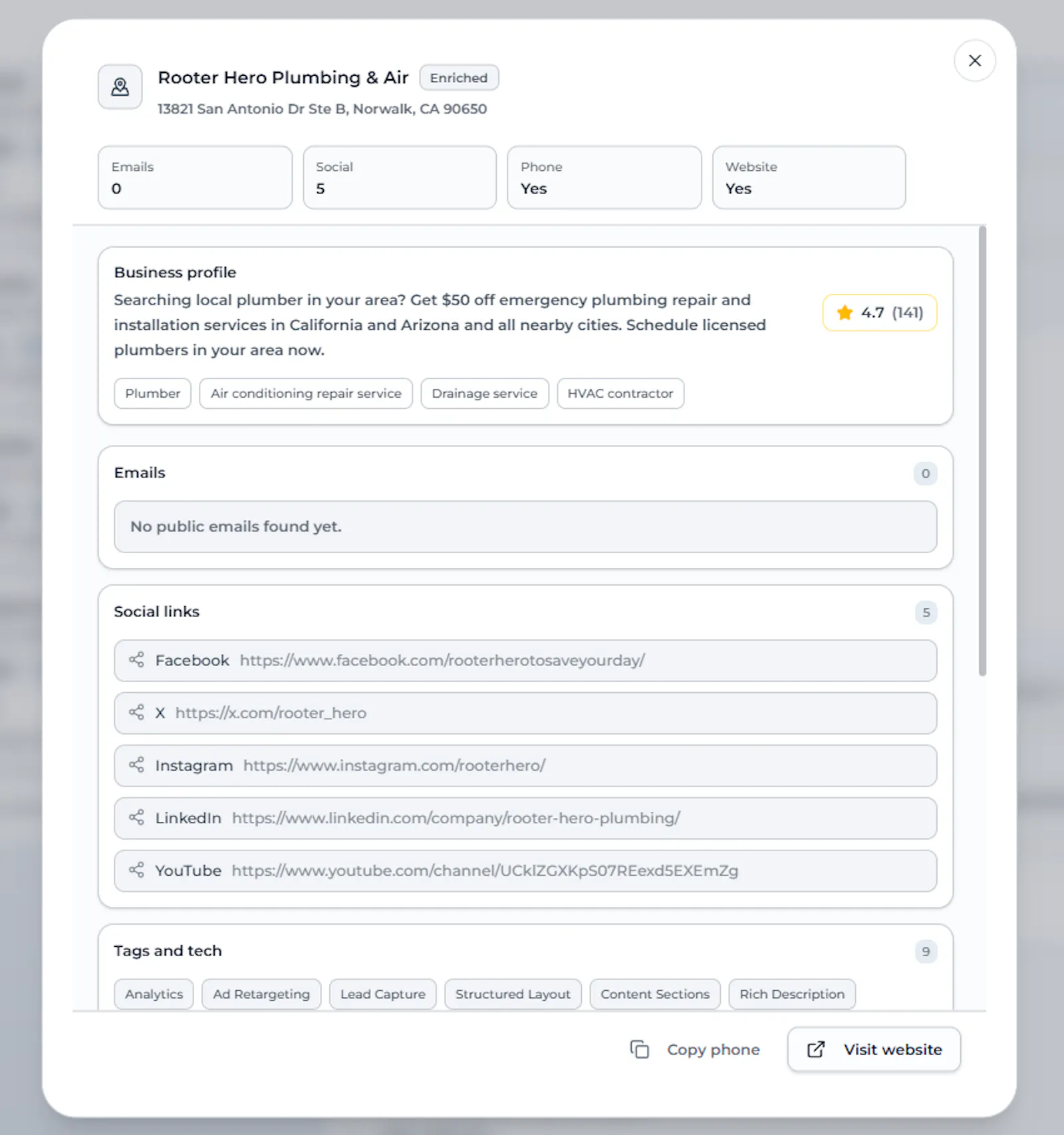Select the Phone summary card
This screenshot has width=1064, height=1135.
coord(604,178)
